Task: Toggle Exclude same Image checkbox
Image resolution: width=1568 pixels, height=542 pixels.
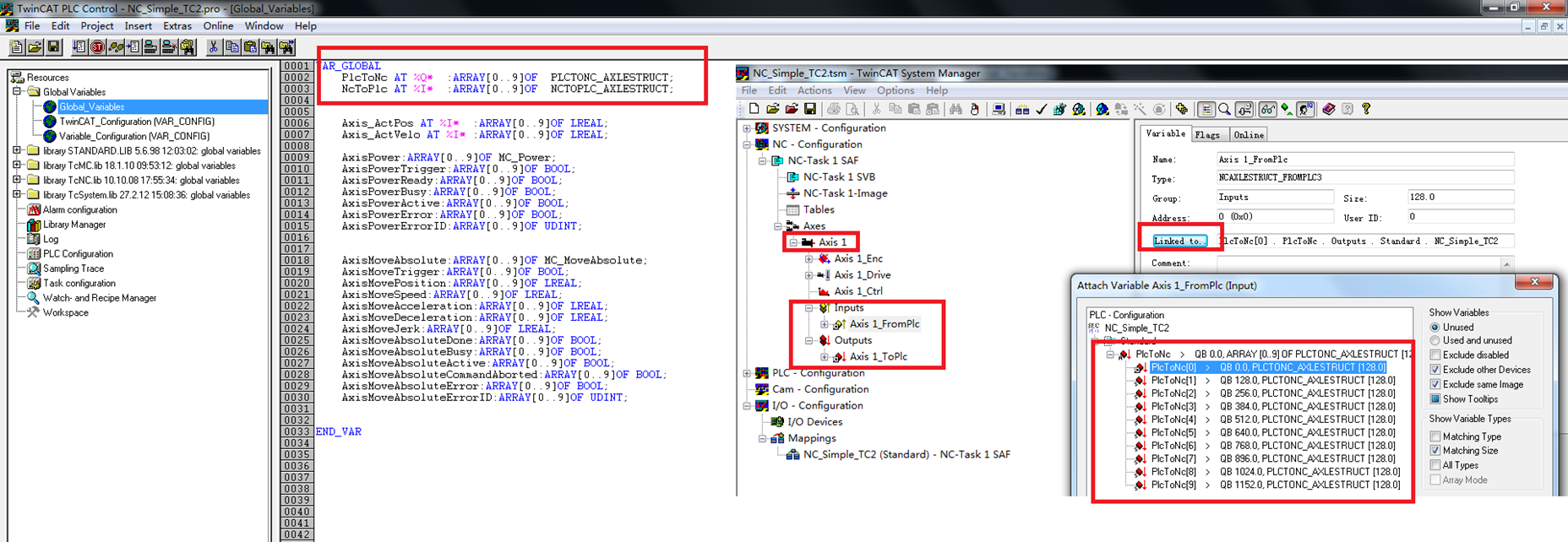Action: coord(1435,384)
